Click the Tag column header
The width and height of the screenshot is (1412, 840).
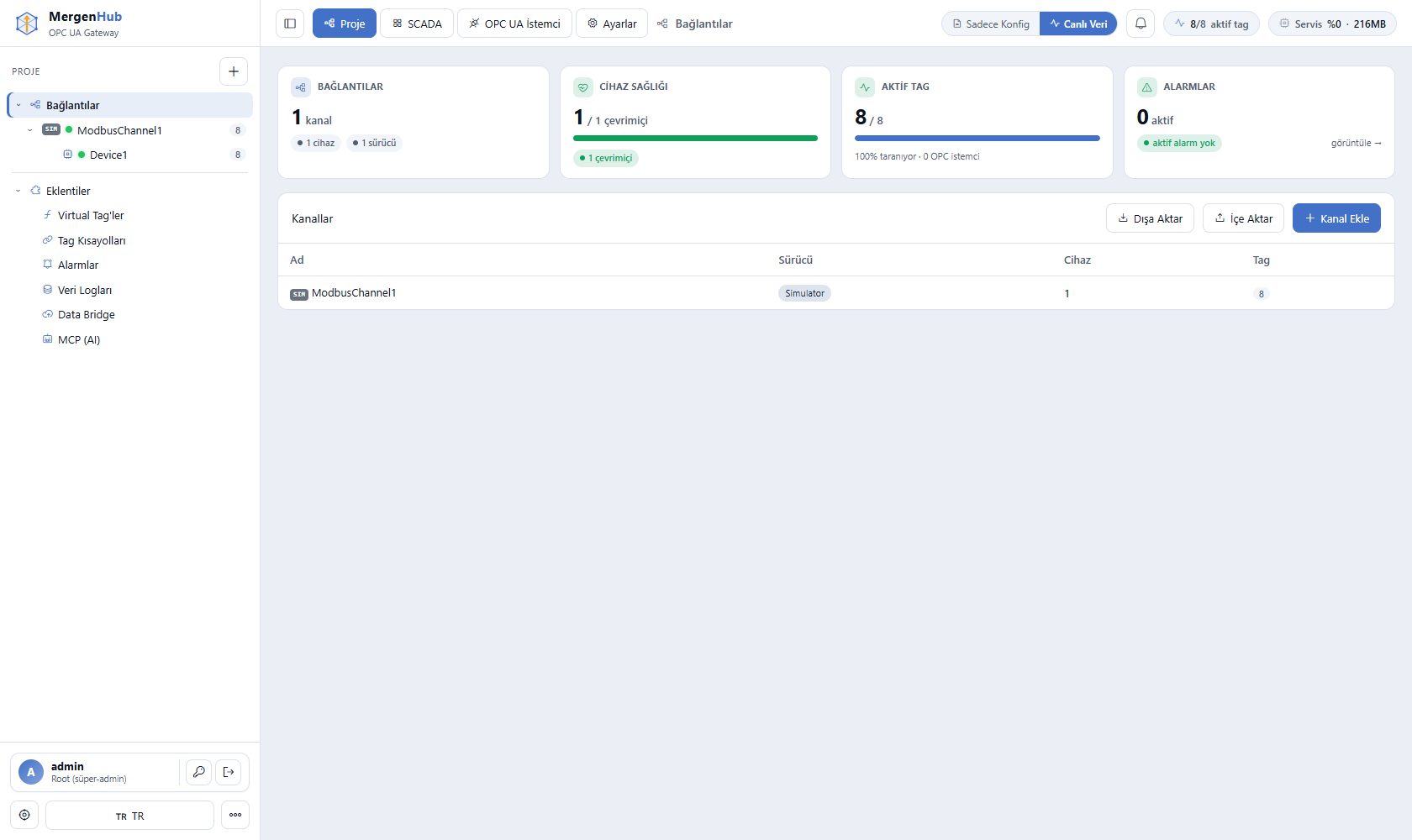1261,260
